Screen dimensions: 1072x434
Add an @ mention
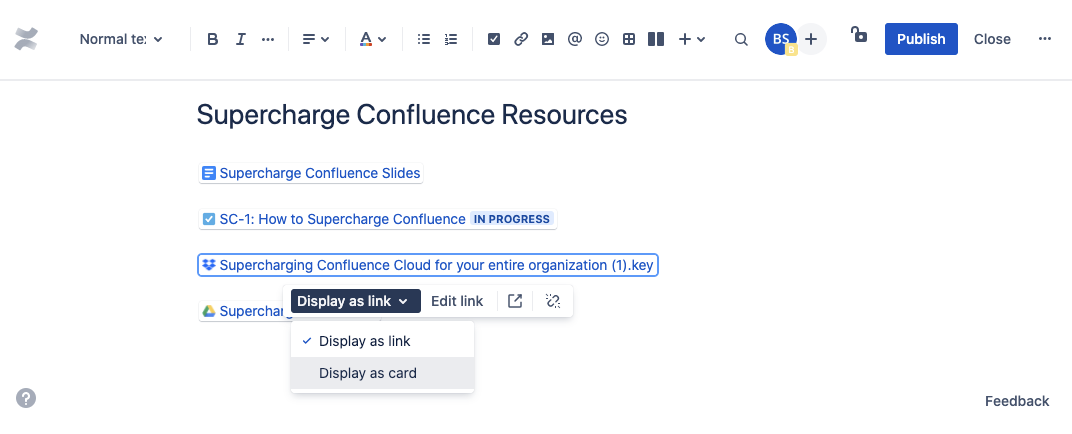(x=574, y=40)
